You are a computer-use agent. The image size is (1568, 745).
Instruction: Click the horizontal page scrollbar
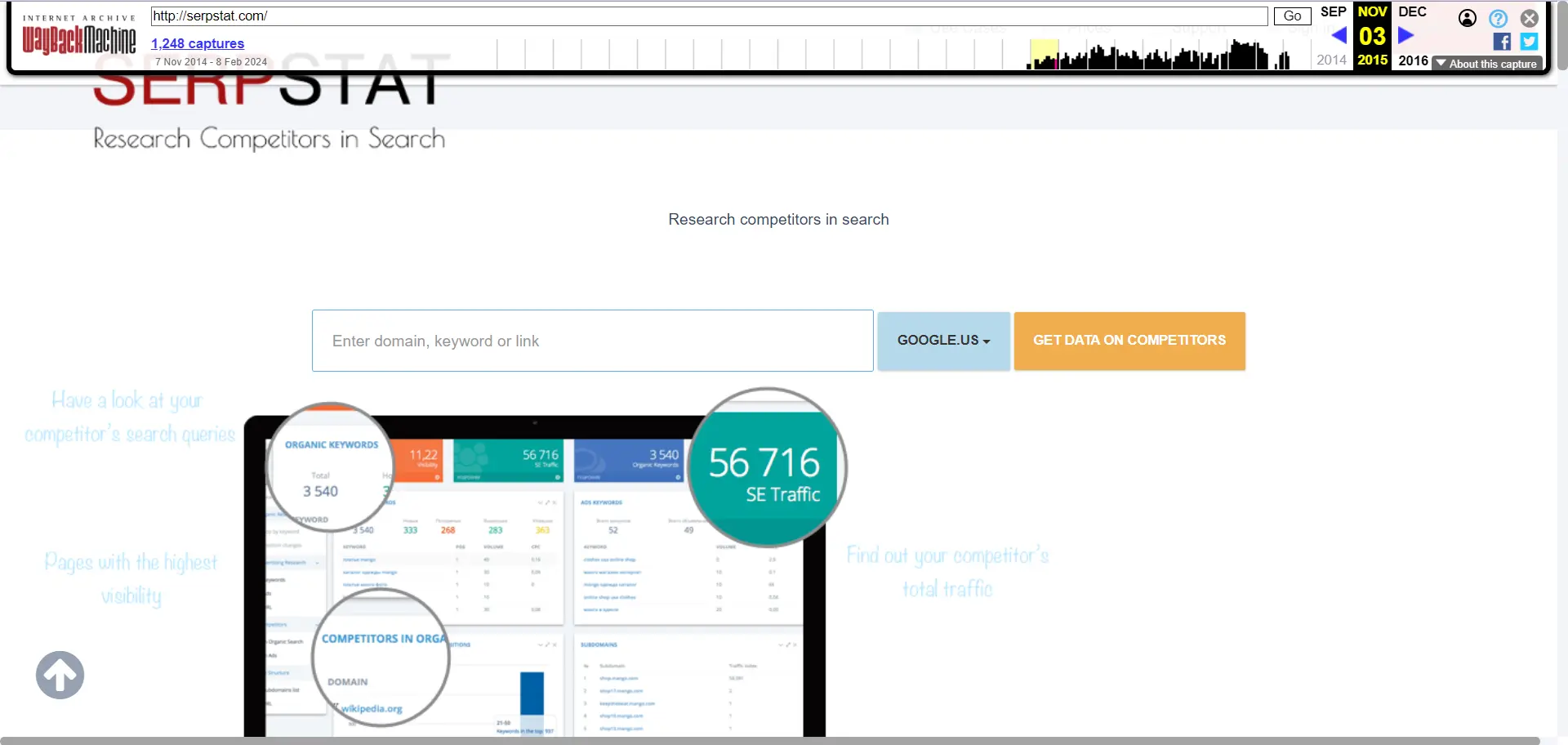point(772,741)
